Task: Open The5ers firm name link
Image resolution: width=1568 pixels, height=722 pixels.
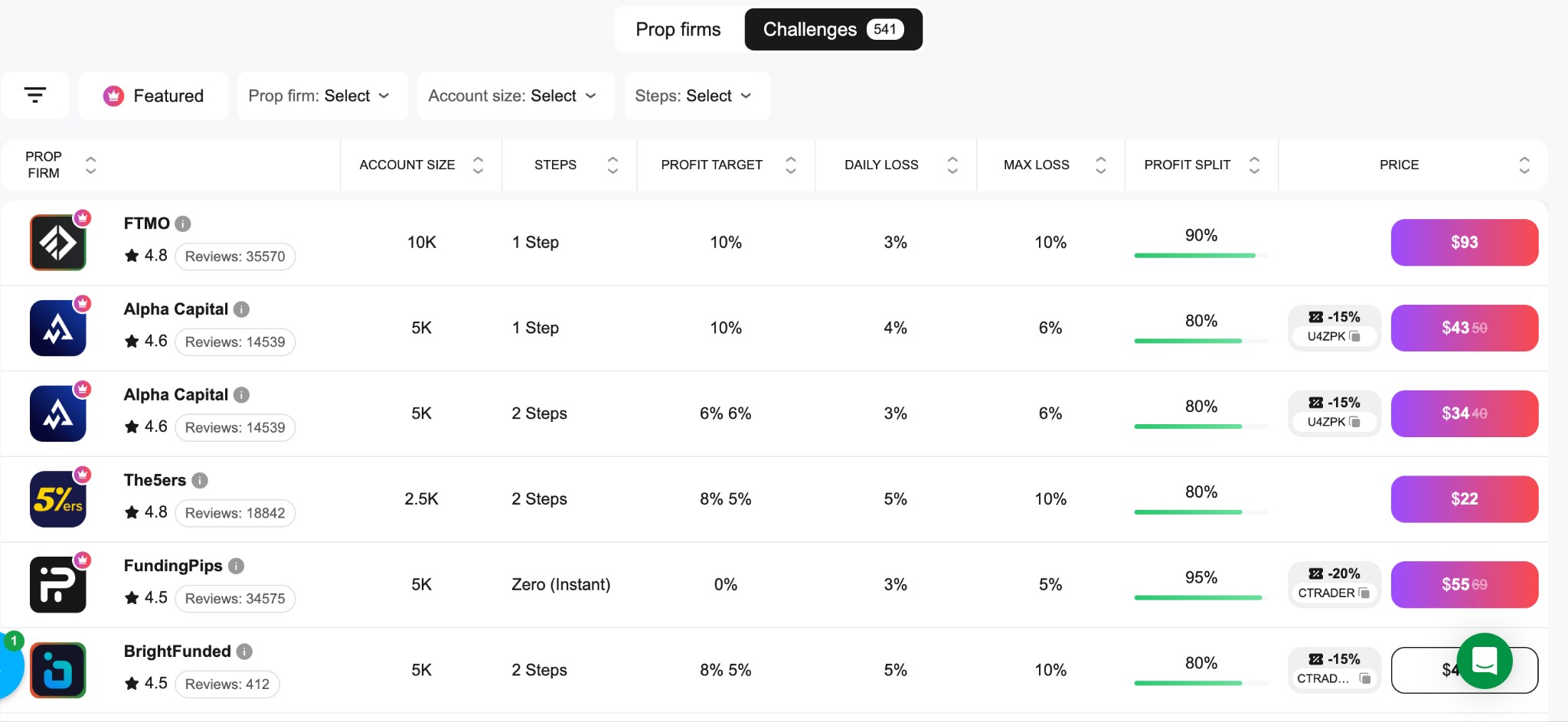Action: pyautogui.click(x=155, y=480)
